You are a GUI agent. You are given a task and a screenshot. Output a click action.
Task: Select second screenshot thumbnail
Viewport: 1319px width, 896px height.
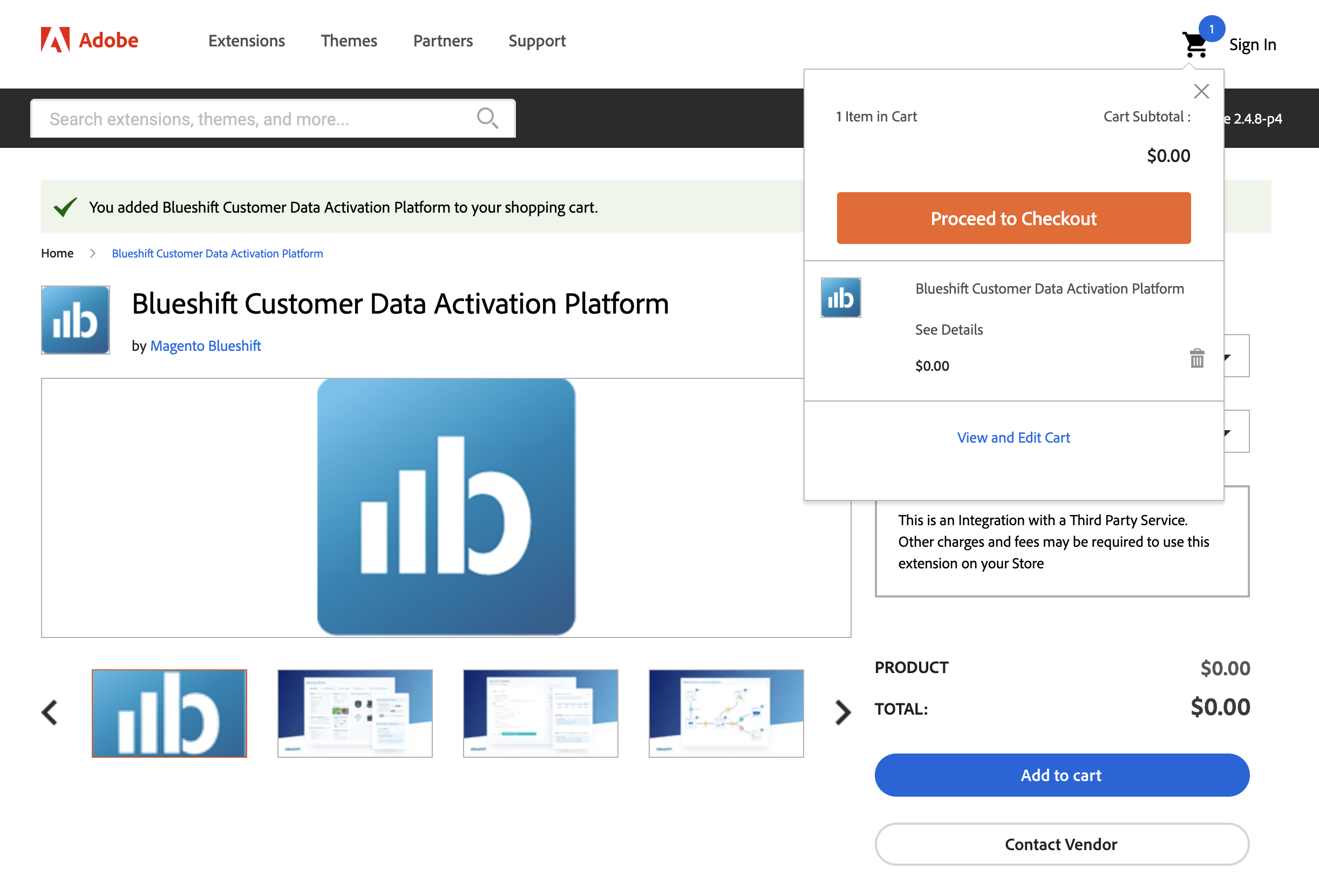[x=355, y=713]
